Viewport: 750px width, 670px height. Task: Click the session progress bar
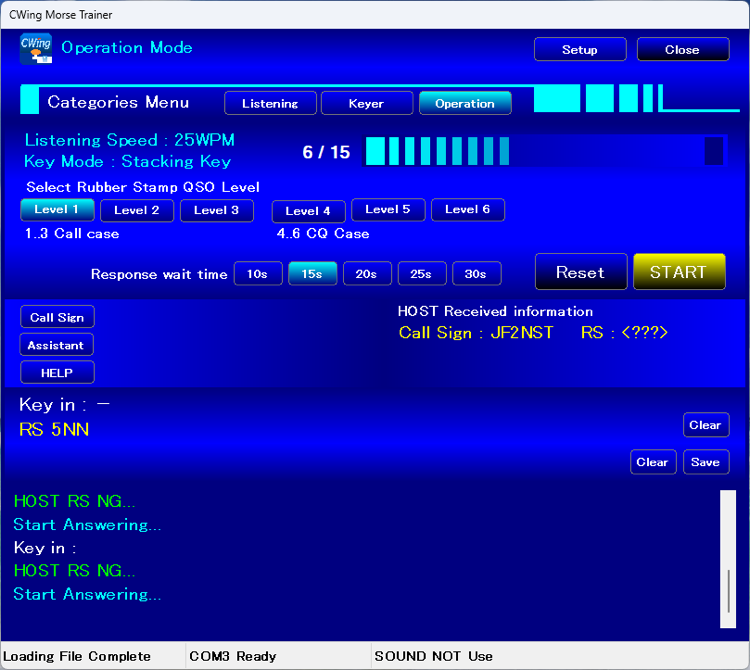pyautogui.click(x=544, y=151)
